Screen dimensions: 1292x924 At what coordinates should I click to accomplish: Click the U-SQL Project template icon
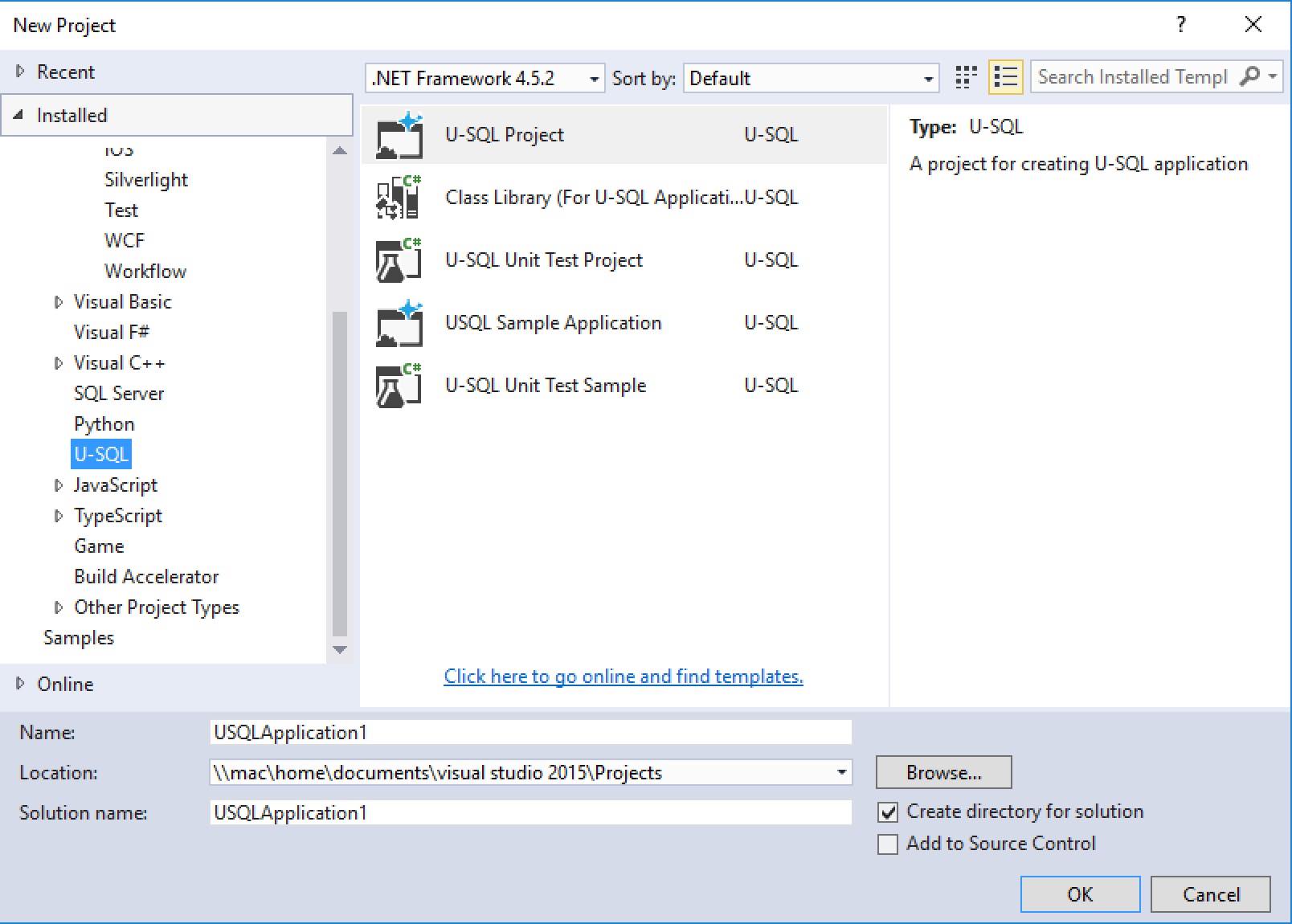coord(399,135)
